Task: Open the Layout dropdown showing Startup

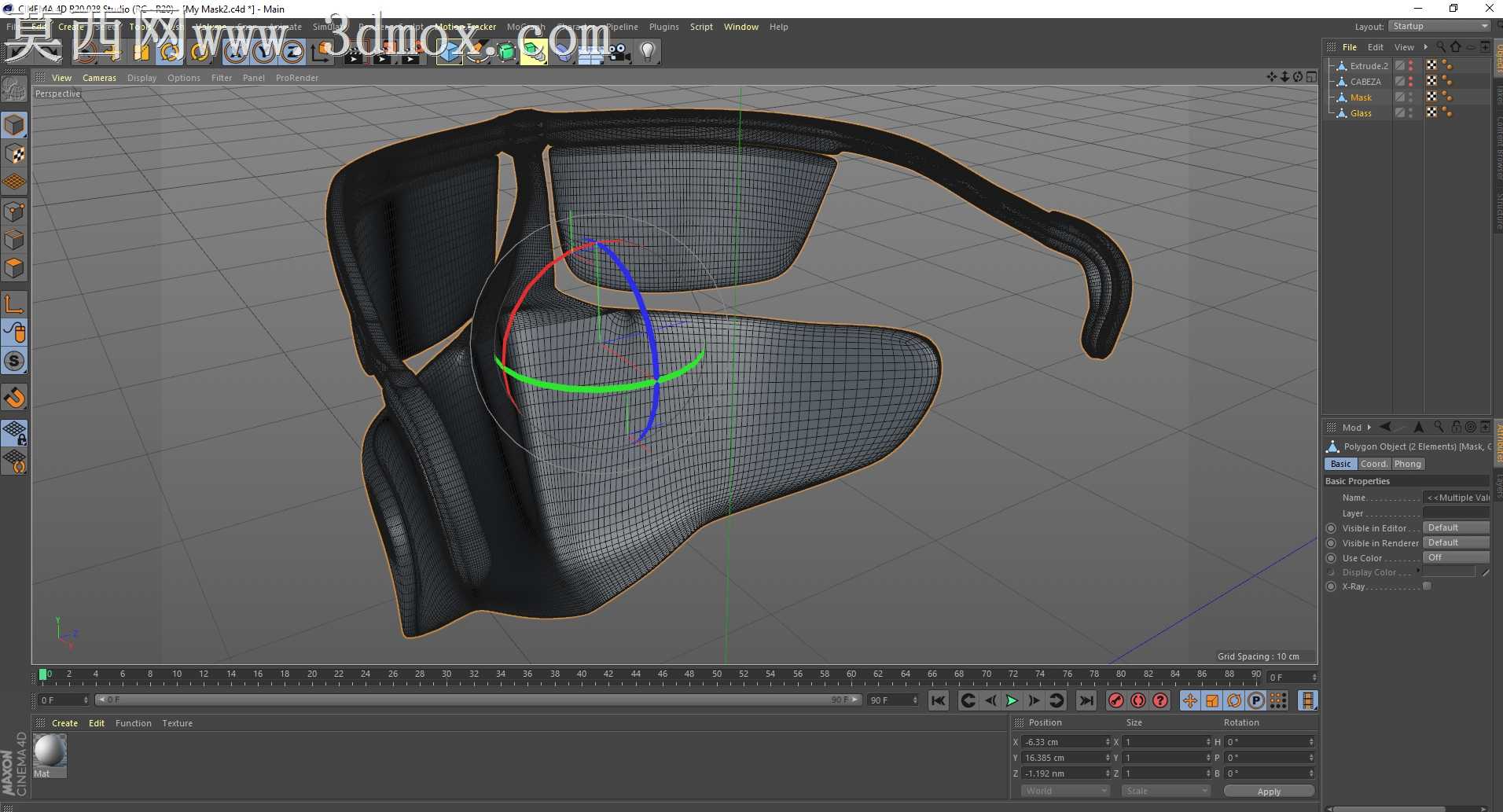Action: click(x=1439, y=27)
